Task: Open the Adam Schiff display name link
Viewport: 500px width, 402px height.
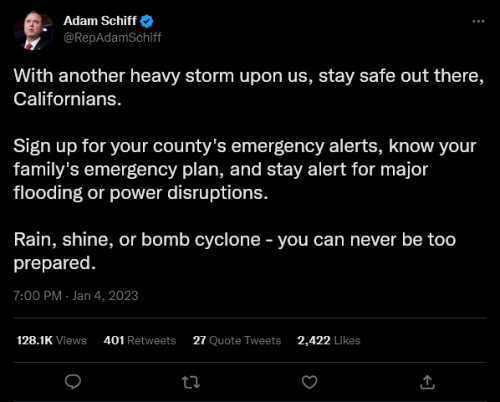Action: 100,21
